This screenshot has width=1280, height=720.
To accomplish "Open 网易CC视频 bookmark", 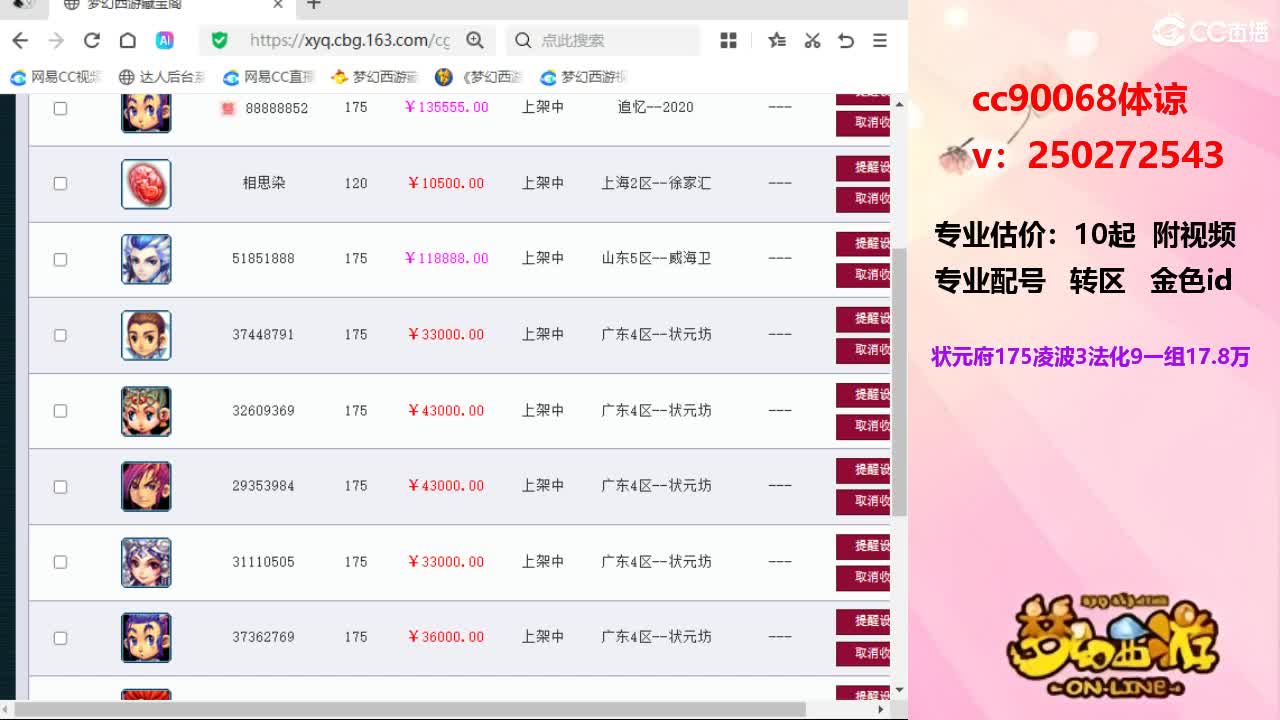I will click(x=57, y=77).
